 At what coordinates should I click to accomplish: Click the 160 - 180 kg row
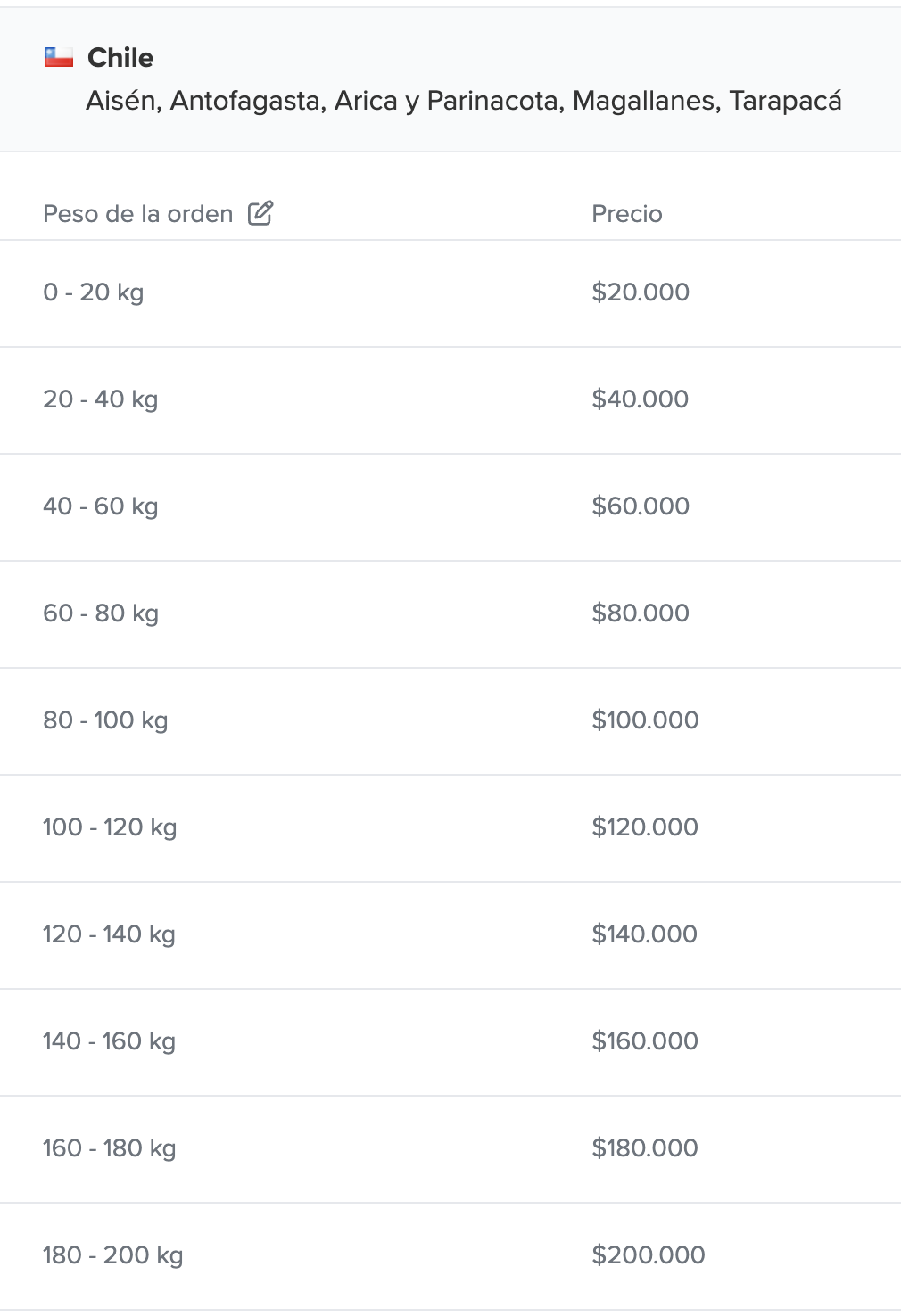pos(109,1148)
